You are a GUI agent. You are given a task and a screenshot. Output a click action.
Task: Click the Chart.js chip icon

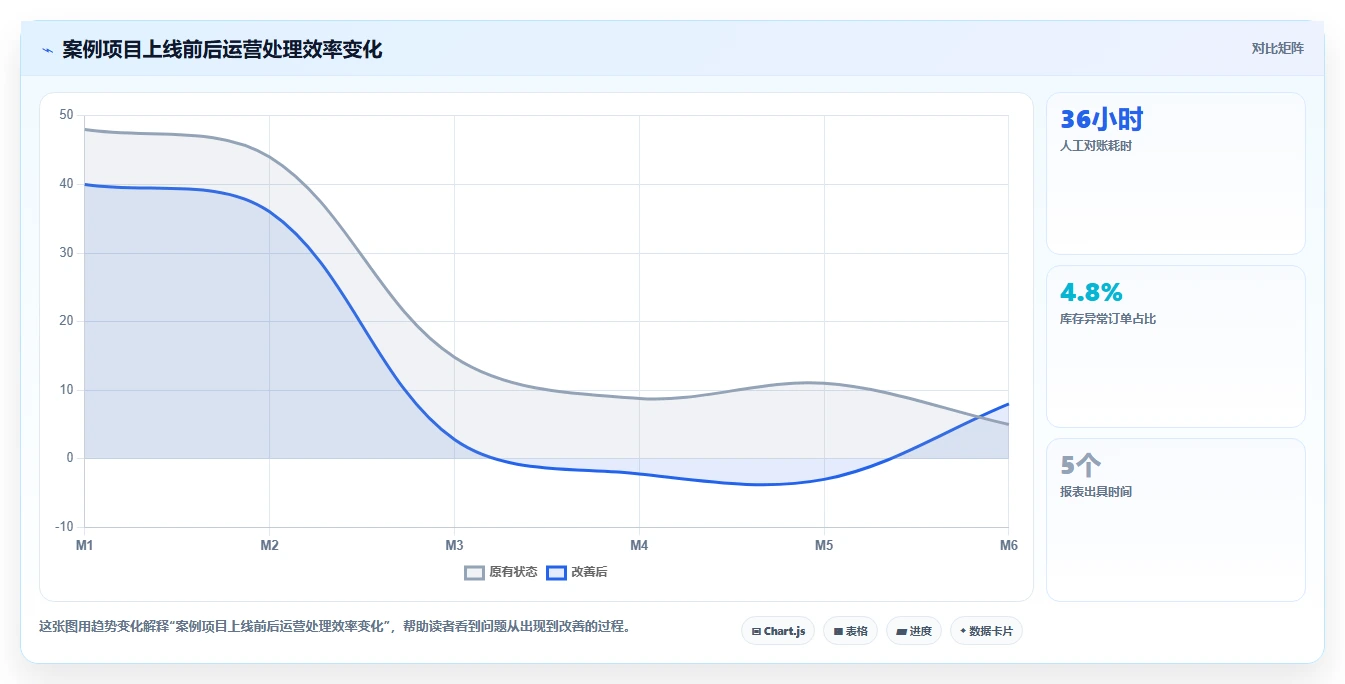pyautogui.click(x=756, y=632)
